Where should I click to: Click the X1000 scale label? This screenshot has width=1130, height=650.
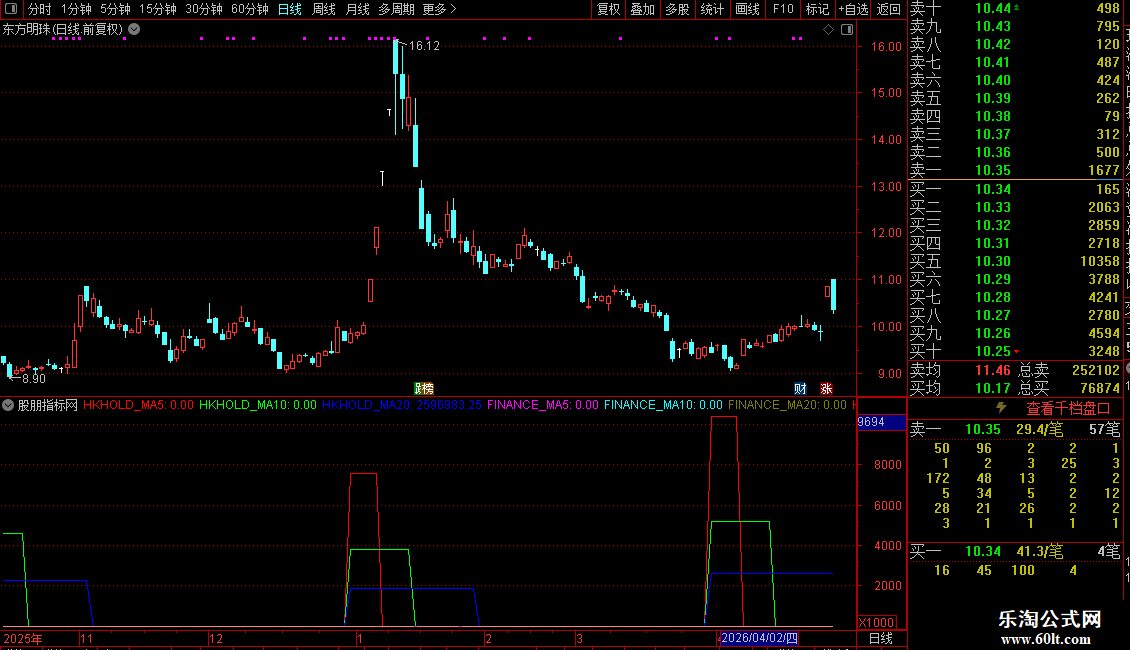pos(876,623)
